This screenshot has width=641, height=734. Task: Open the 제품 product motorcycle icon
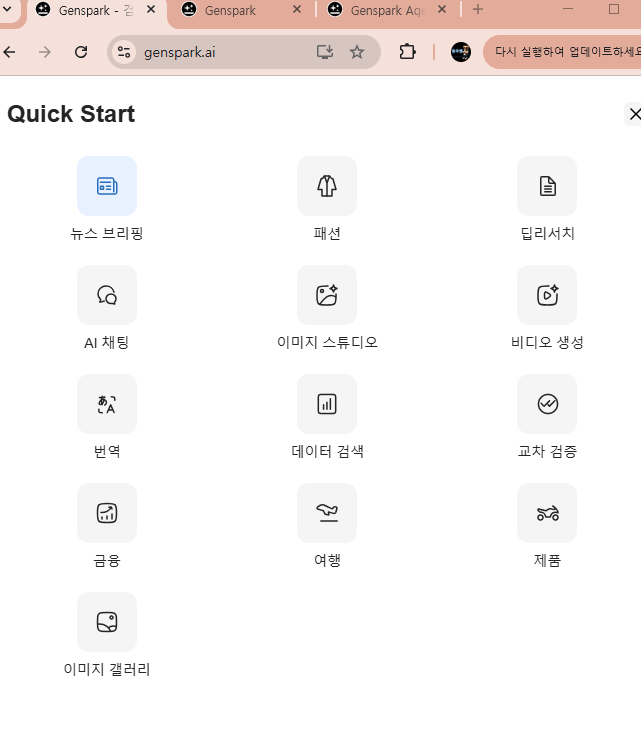pyautogui.click(x=547, y=513)
